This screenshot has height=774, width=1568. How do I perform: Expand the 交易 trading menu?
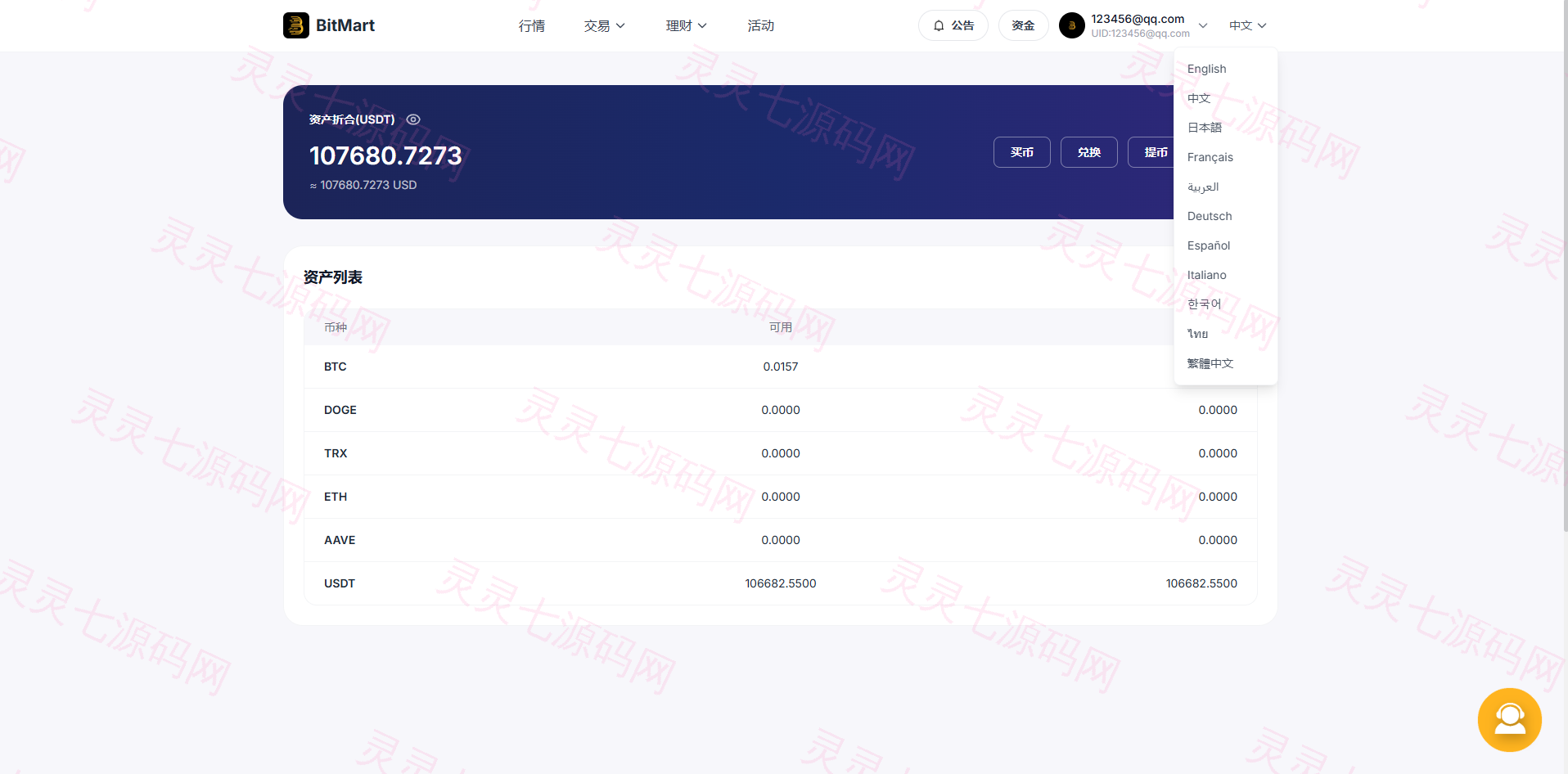pyautogui.click(x=604, y=26)
